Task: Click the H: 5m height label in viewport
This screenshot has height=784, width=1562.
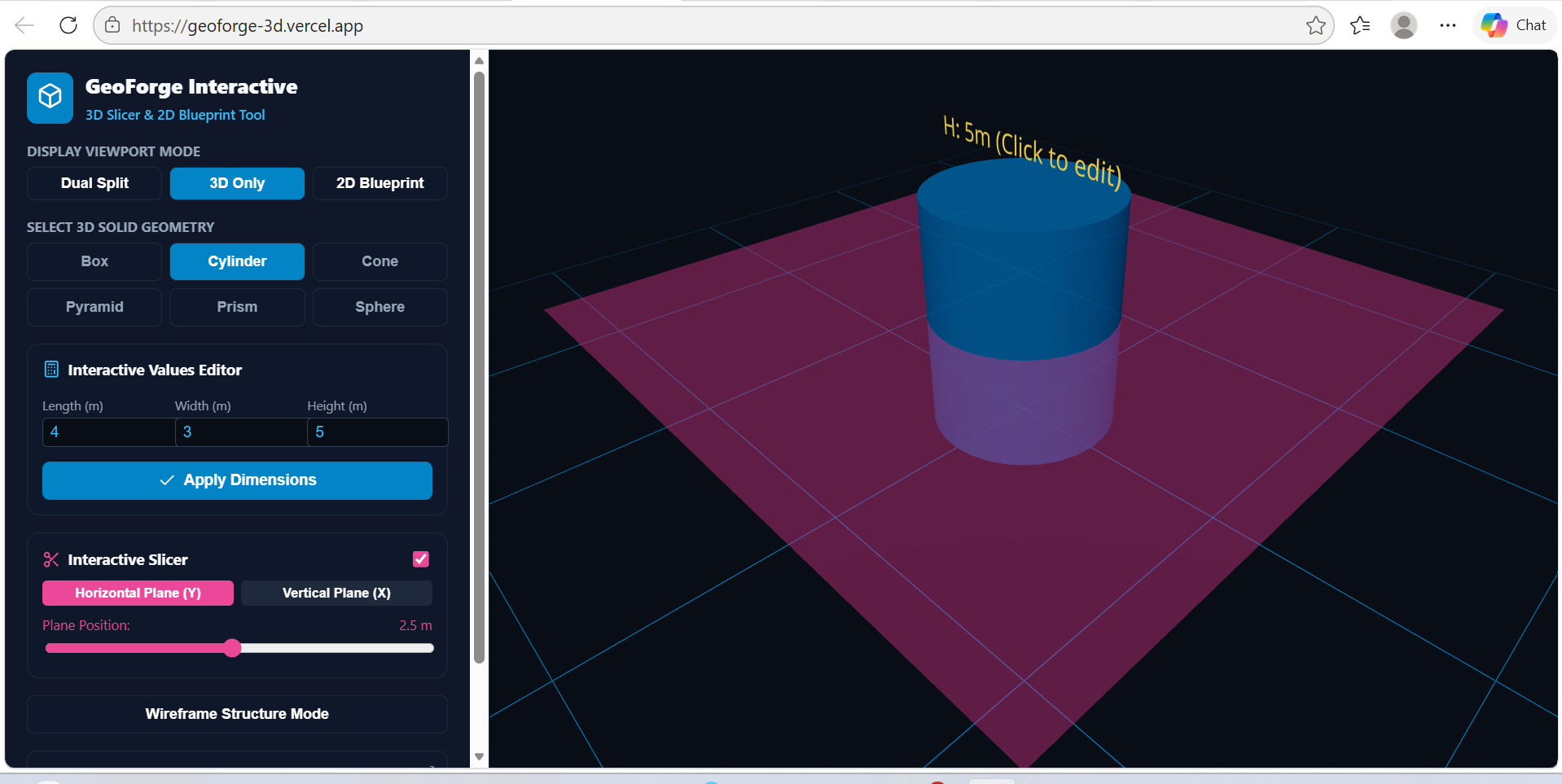Action: (1033, 152)
